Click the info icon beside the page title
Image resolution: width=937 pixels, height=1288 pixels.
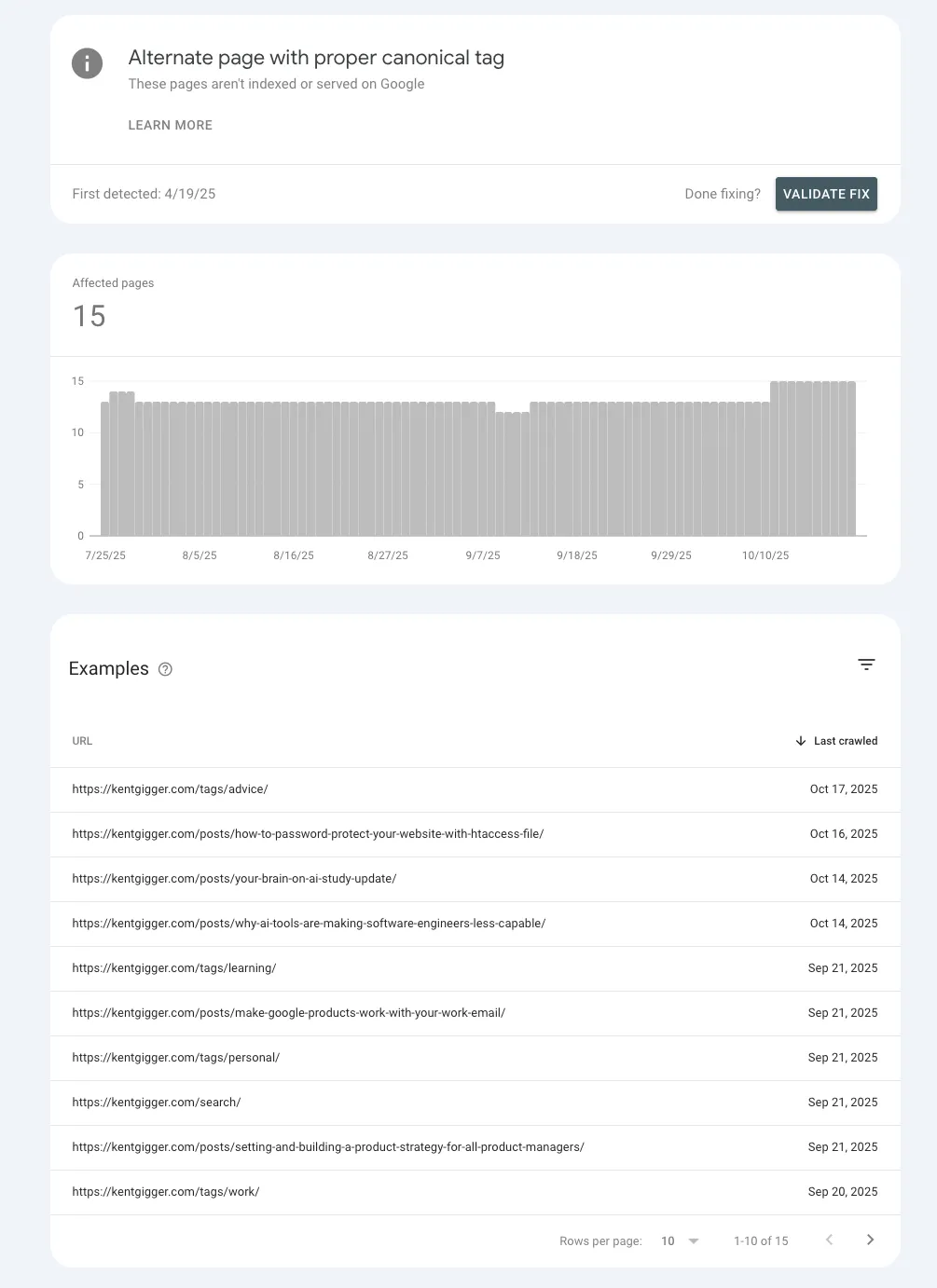pyautogui.click(x=87, y=63)
